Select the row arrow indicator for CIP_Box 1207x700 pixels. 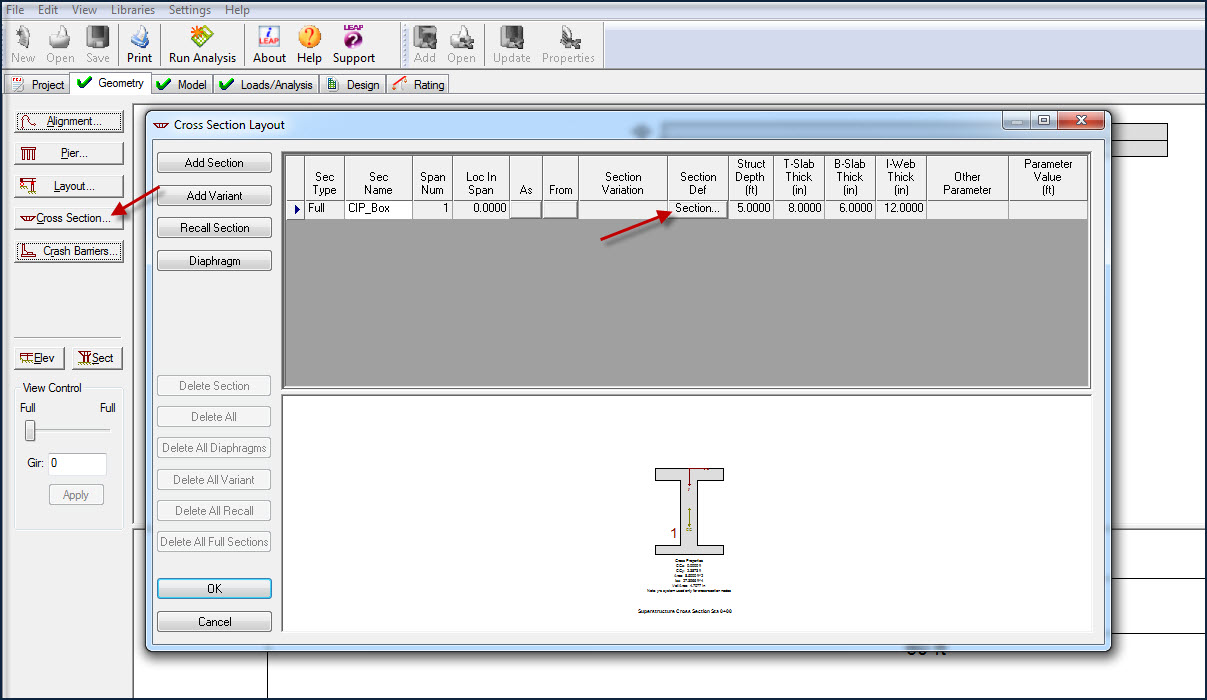point(297,210)
